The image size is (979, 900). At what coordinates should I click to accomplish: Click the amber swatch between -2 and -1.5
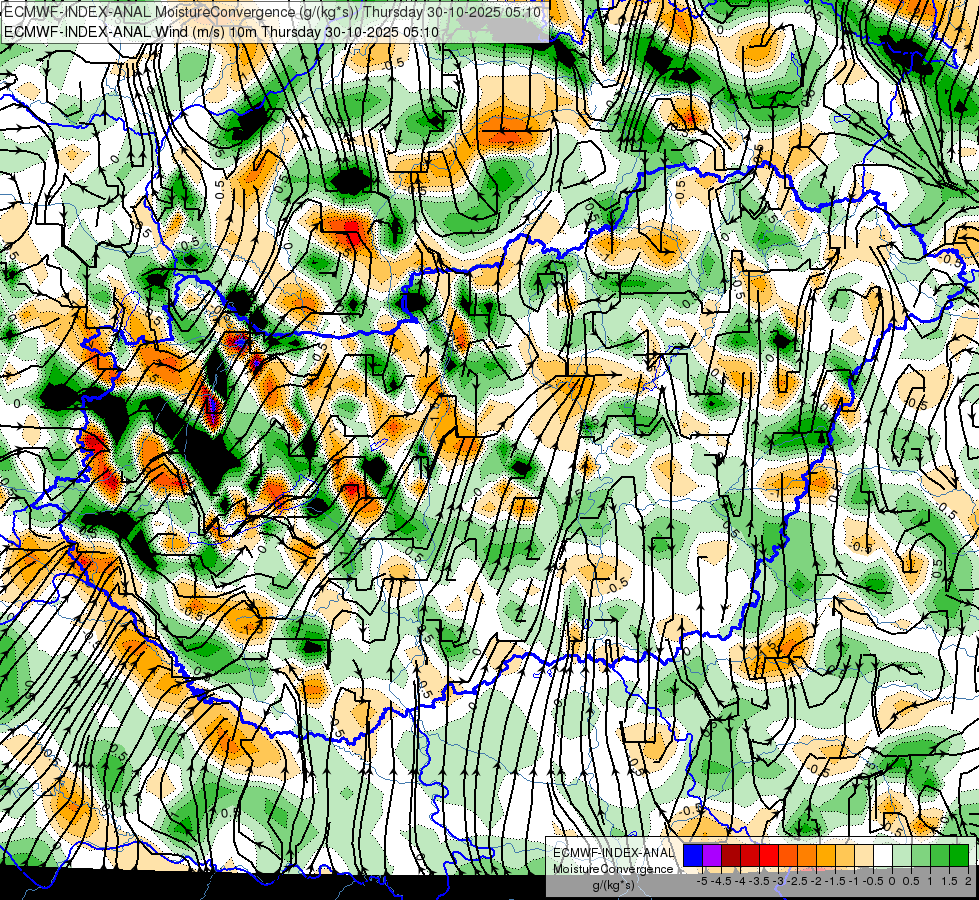pyautogui.click(x=826, y=856)
